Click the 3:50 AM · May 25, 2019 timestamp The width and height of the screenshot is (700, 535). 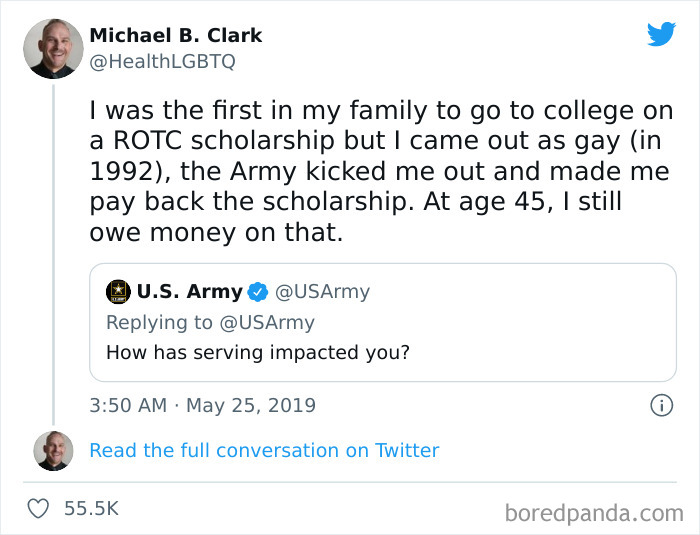coord(202,405)
